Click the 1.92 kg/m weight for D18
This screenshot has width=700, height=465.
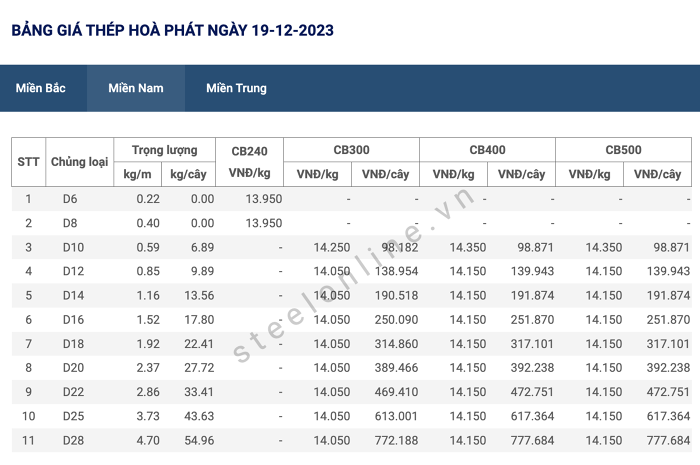(148, 344)
